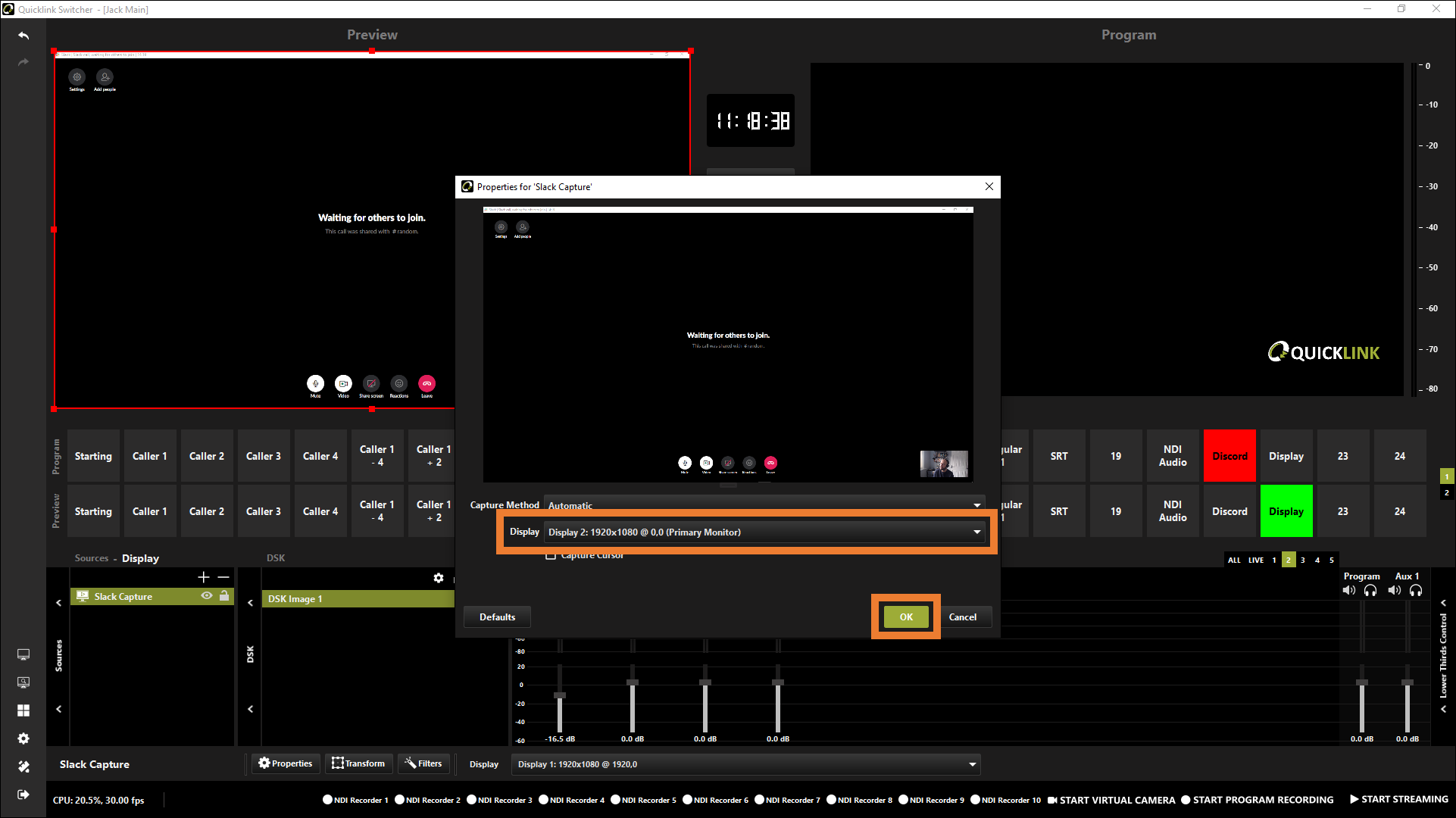
Task: Click the Slack Capture display source icon
Action: click(x=83, y=596)
